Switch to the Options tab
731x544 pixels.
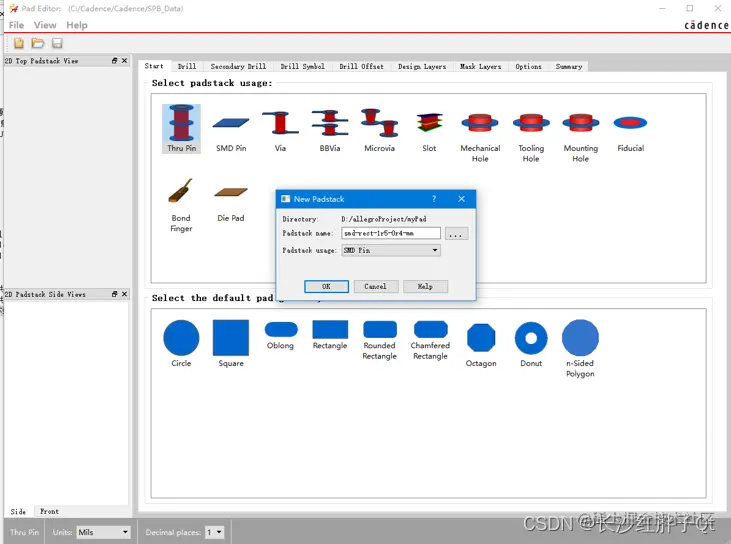pos(529,67)
